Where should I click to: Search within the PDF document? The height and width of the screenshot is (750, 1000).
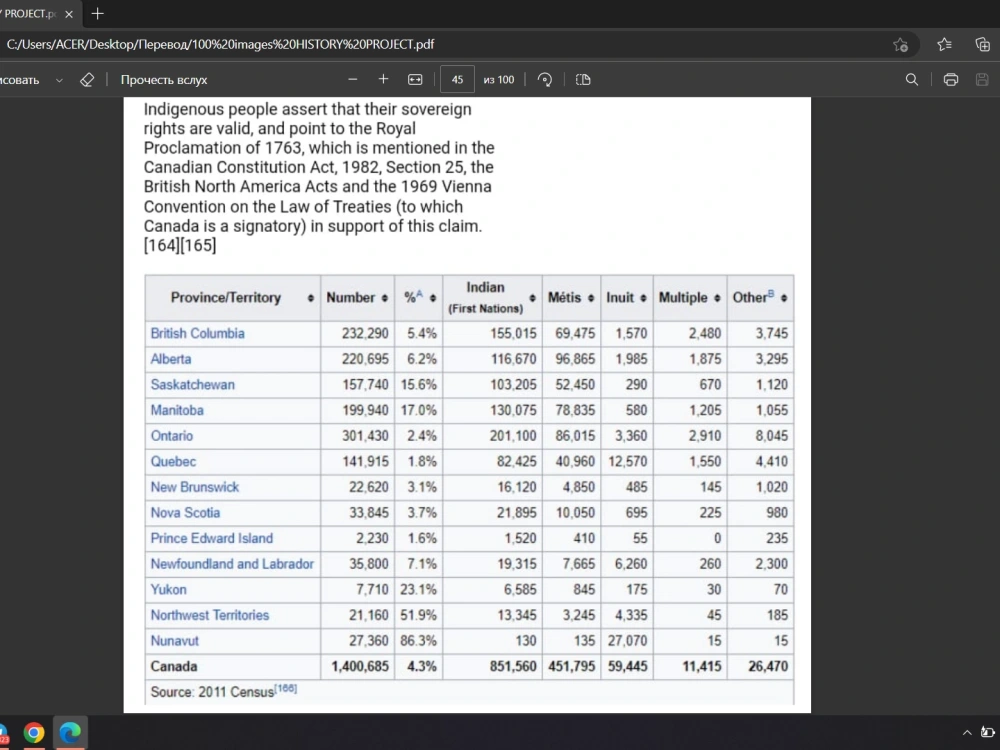(x=912, y=80)
